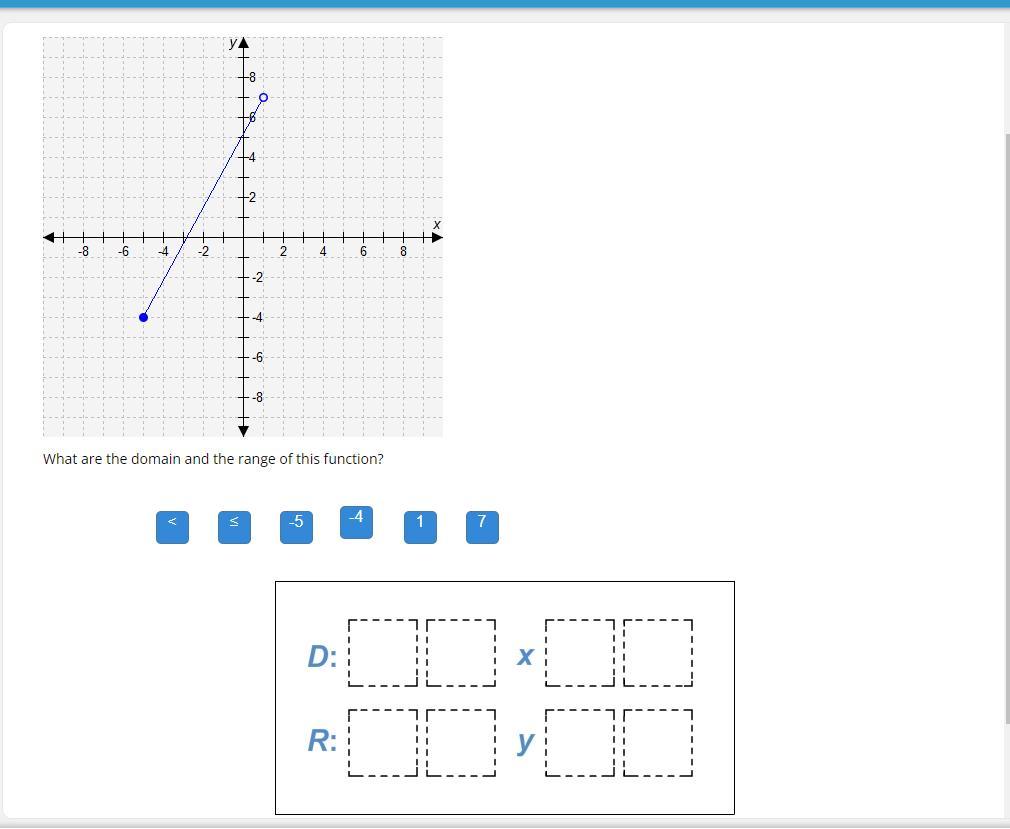Viewport: 1010px width, 829px height.
Task: Select the second box in the R row
Action: point(461,743)
